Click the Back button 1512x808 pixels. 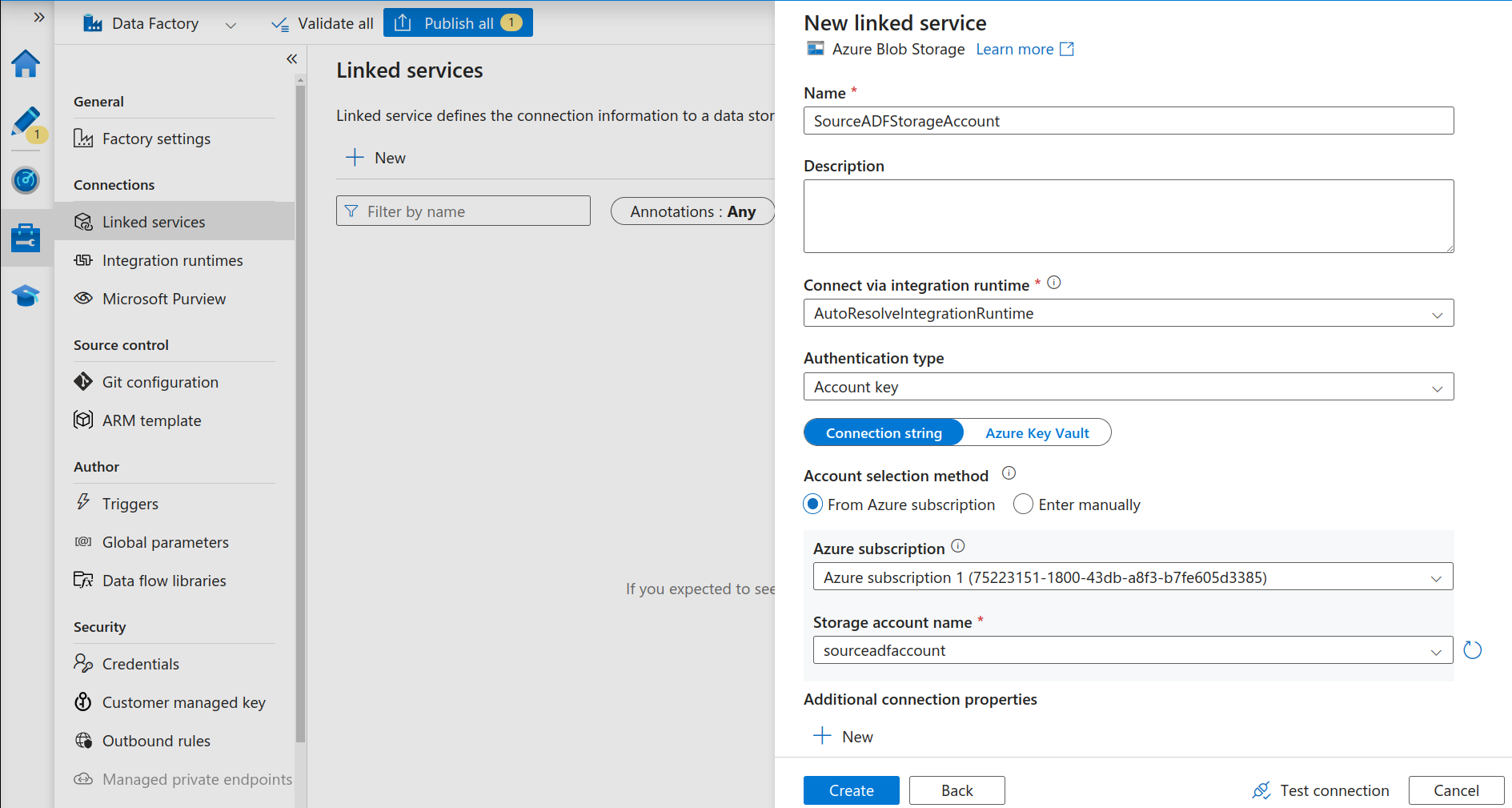957,790
